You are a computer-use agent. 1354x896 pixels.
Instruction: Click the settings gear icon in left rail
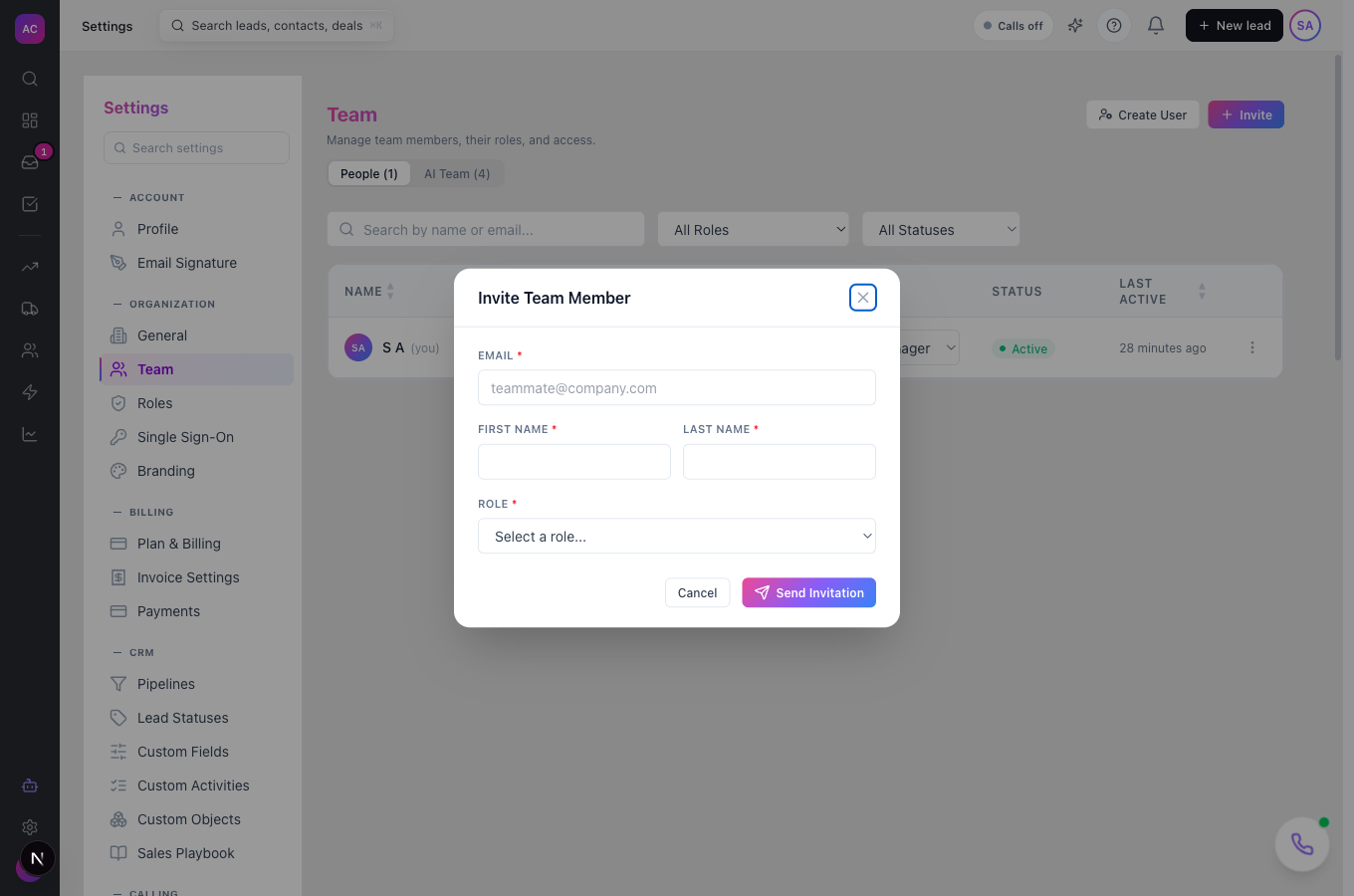point(30,827)
